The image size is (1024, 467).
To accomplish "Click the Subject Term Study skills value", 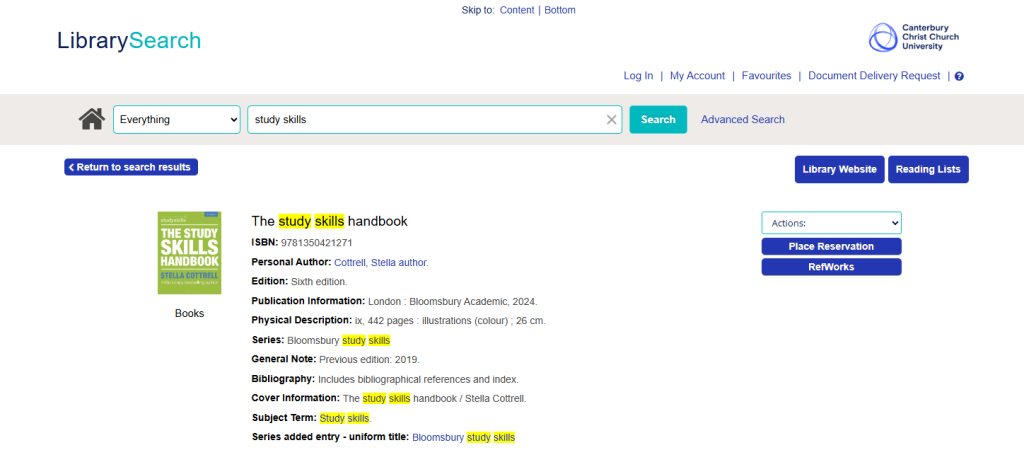I will tap(345, 418).
